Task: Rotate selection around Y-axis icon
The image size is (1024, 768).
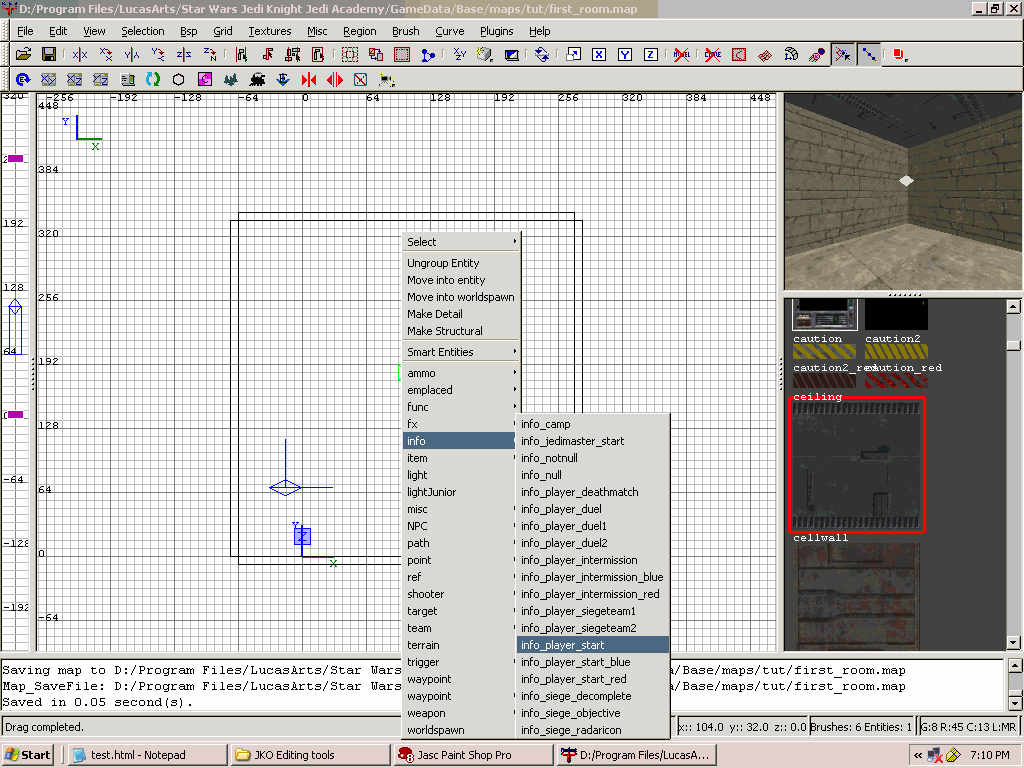Action: click(157, 55)
